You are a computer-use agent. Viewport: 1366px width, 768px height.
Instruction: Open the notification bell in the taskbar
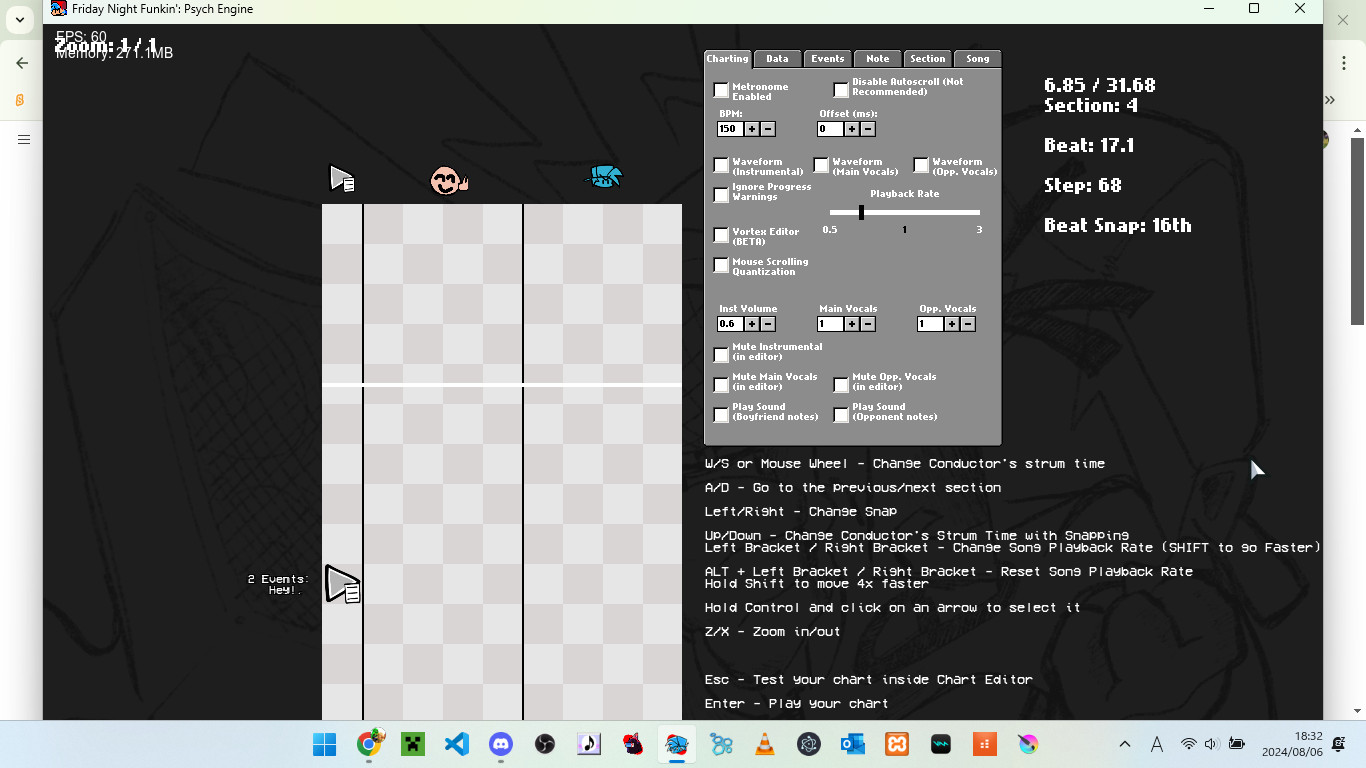[1339, 744]
